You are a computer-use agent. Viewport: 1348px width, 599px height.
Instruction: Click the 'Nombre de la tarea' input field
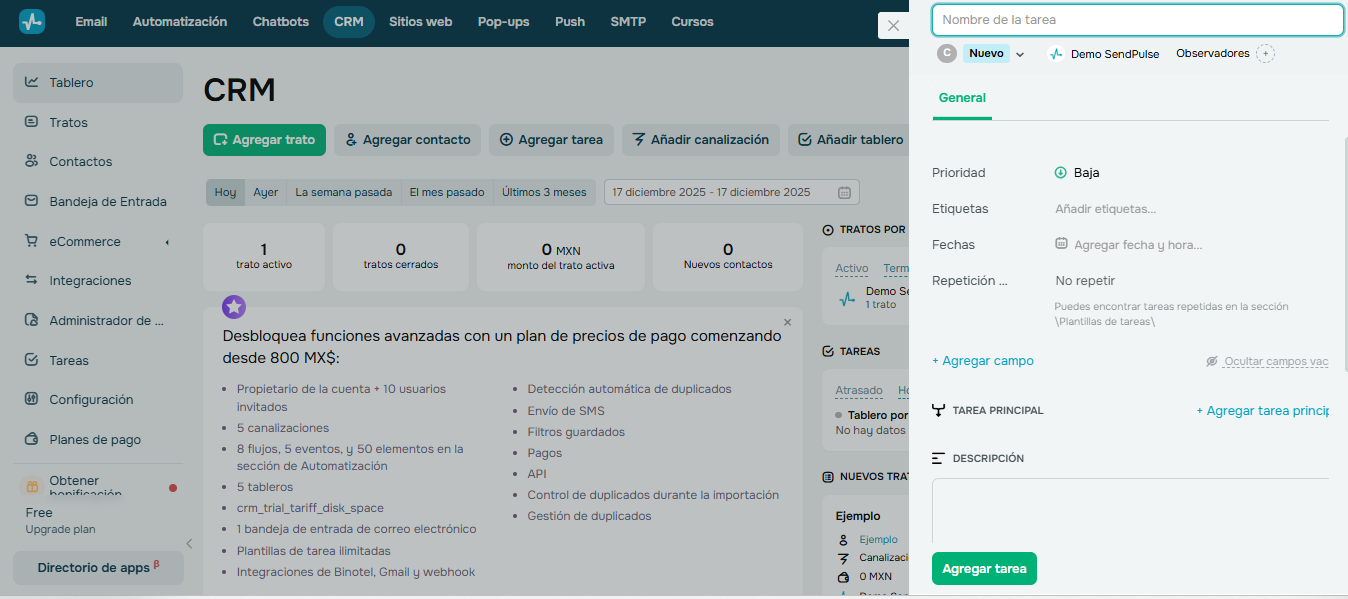pyautogui.click(x=1137, y=20)
